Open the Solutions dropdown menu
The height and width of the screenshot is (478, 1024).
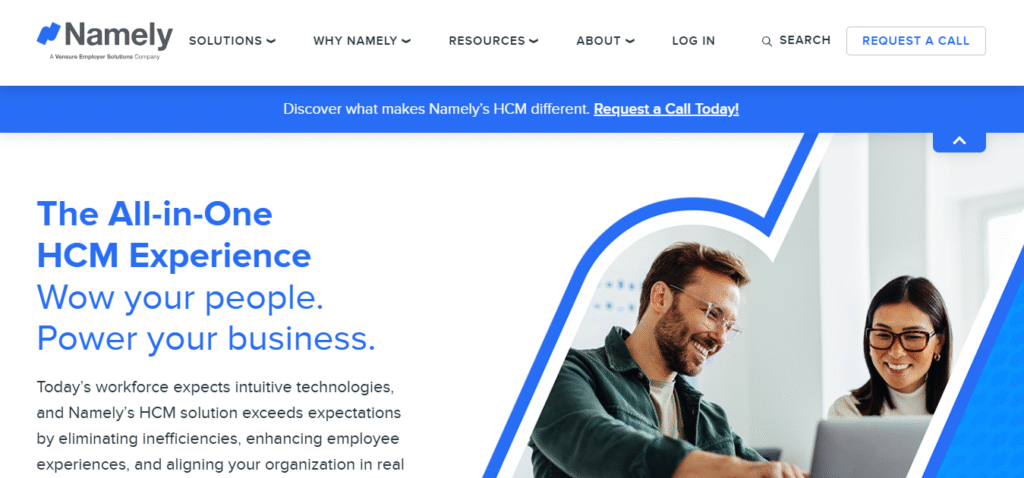point(232,40)
